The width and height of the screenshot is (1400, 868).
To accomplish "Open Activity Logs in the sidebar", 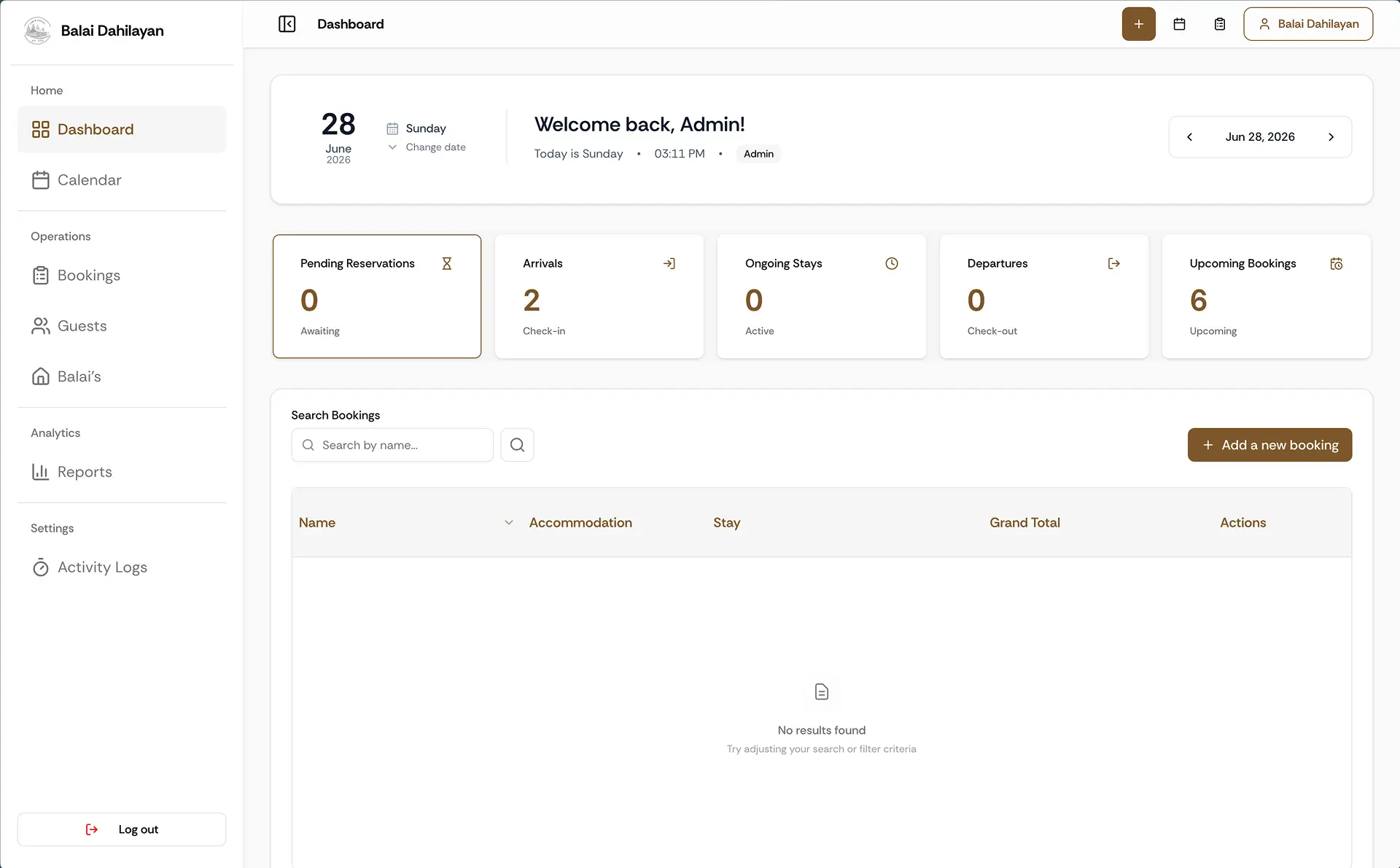I will (122, 567).
